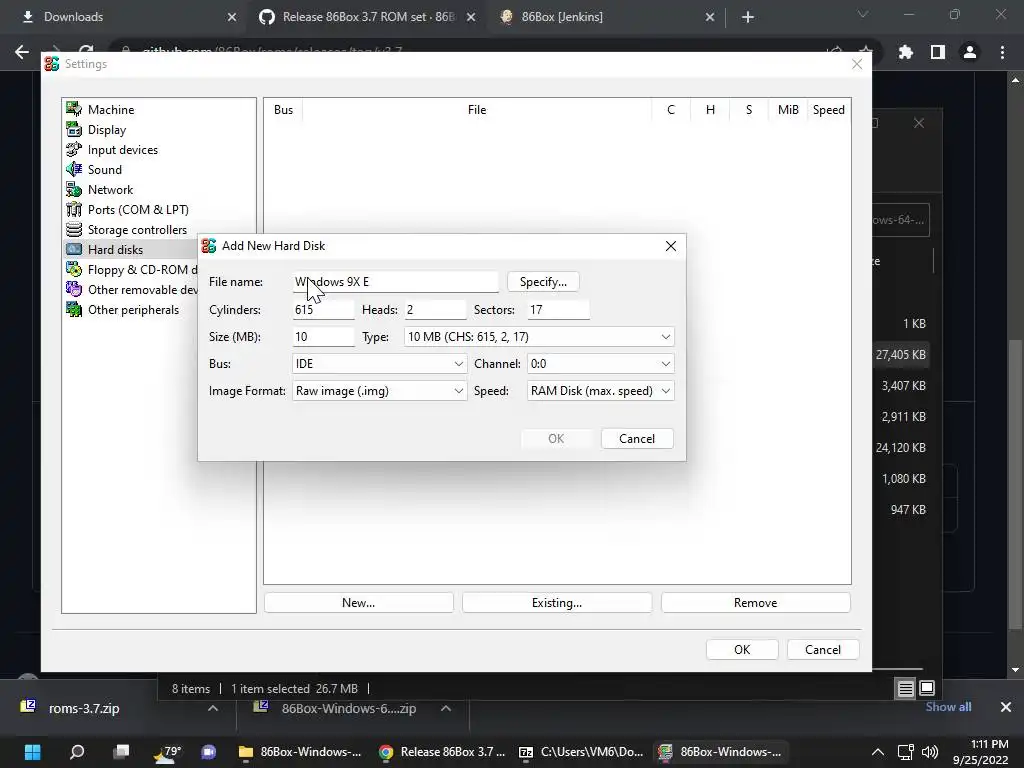This screenshot has width=1024, height=768.
Task: Click the MiB column header
Action: pyautogui.click(x=788, y=110)
